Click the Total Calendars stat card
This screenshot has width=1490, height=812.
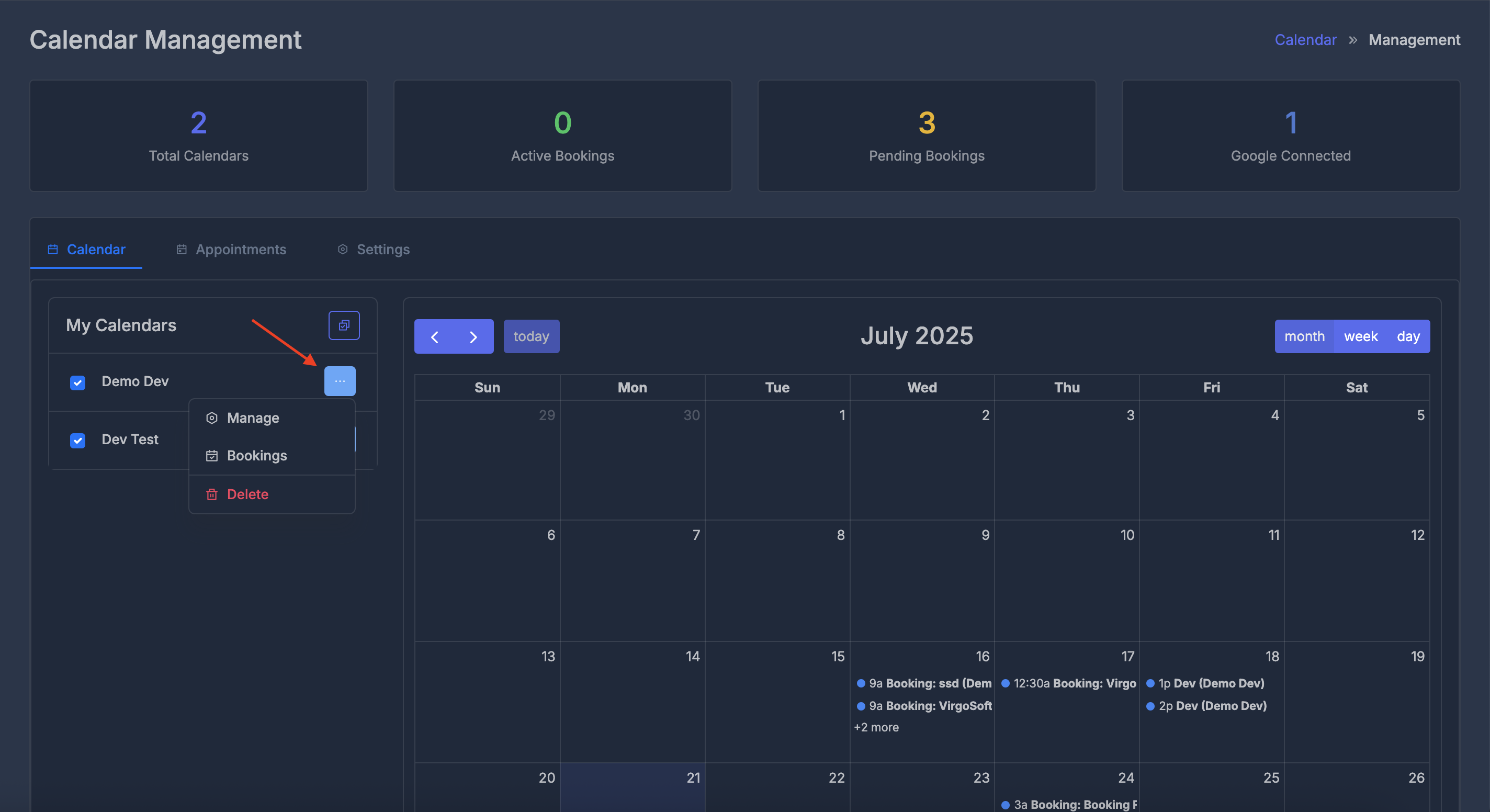pyautogui.click(x=198, y=136)
